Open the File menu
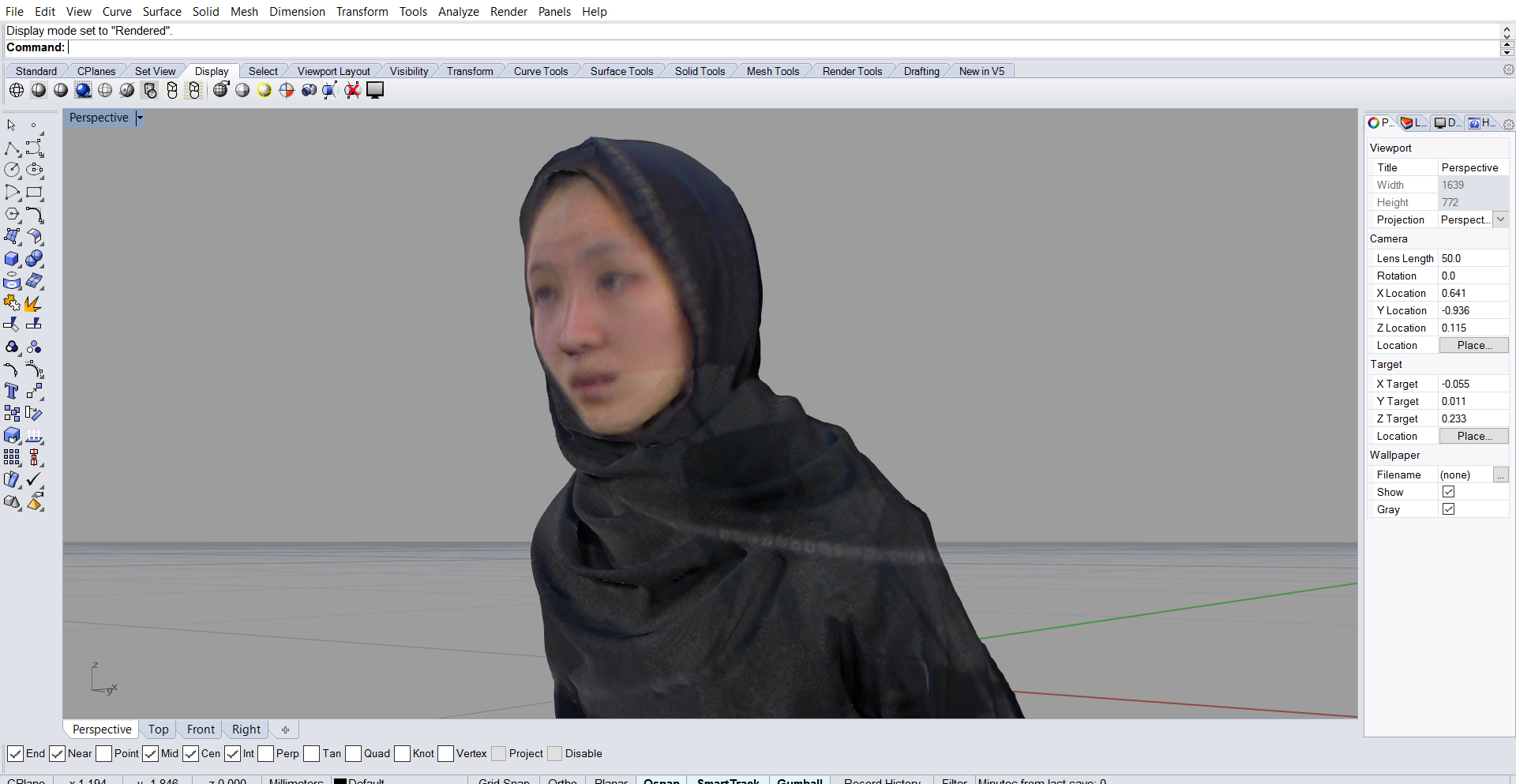This screenshot has width=1516, height=784. (x=14, y=11)
